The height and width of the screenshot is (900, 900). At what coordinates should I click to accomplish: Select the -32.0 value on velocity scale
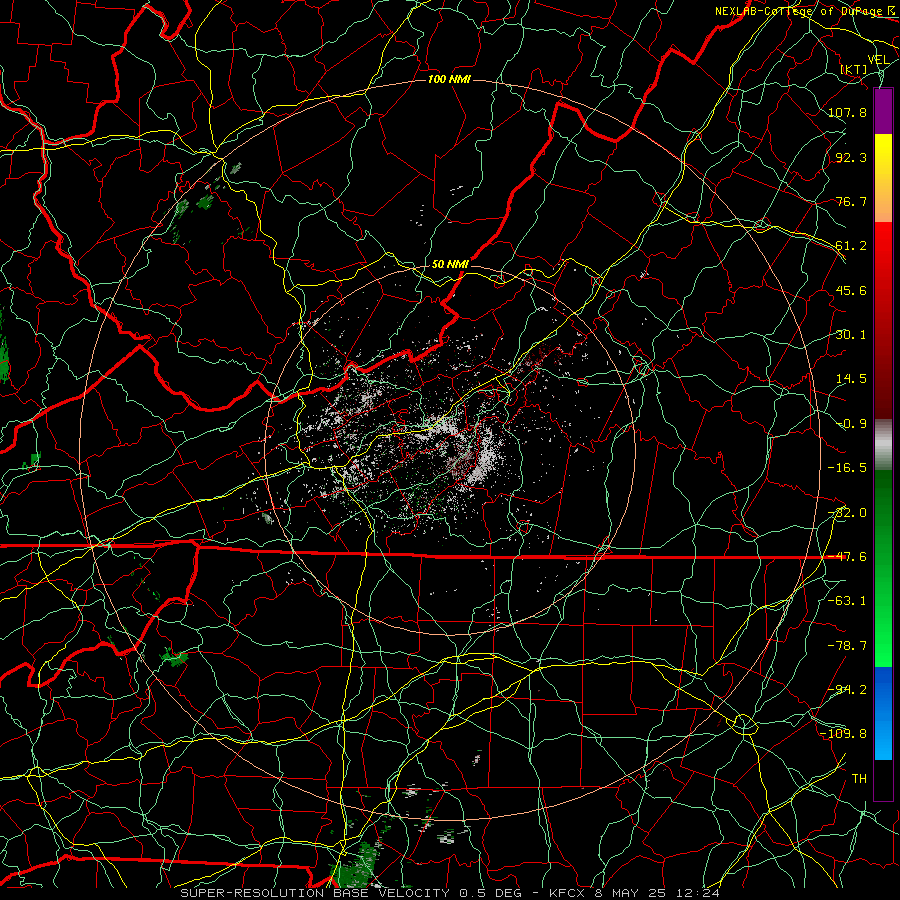[x=847, y=513]
